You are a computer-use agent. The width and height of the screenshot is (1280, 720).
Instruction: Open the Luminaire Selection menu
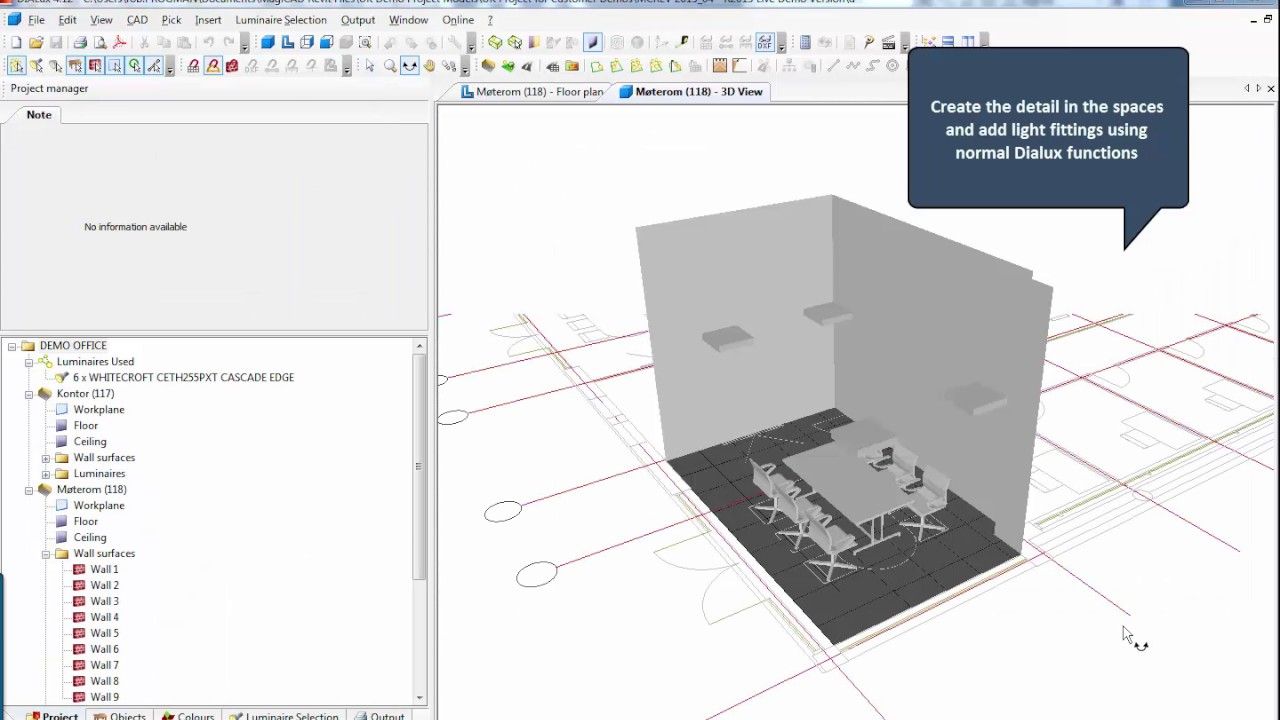tap(281, 20)
